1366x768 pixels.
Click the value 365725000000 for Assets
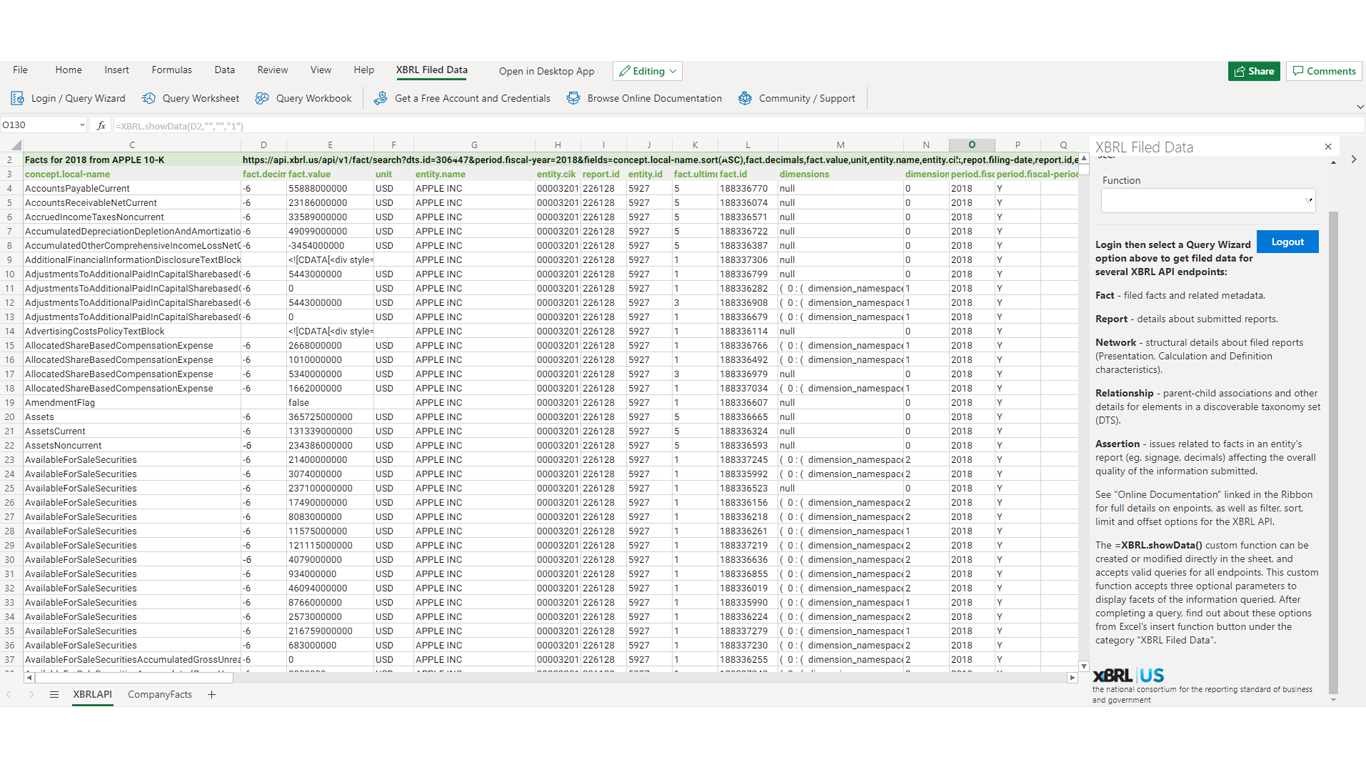point(329,417)
